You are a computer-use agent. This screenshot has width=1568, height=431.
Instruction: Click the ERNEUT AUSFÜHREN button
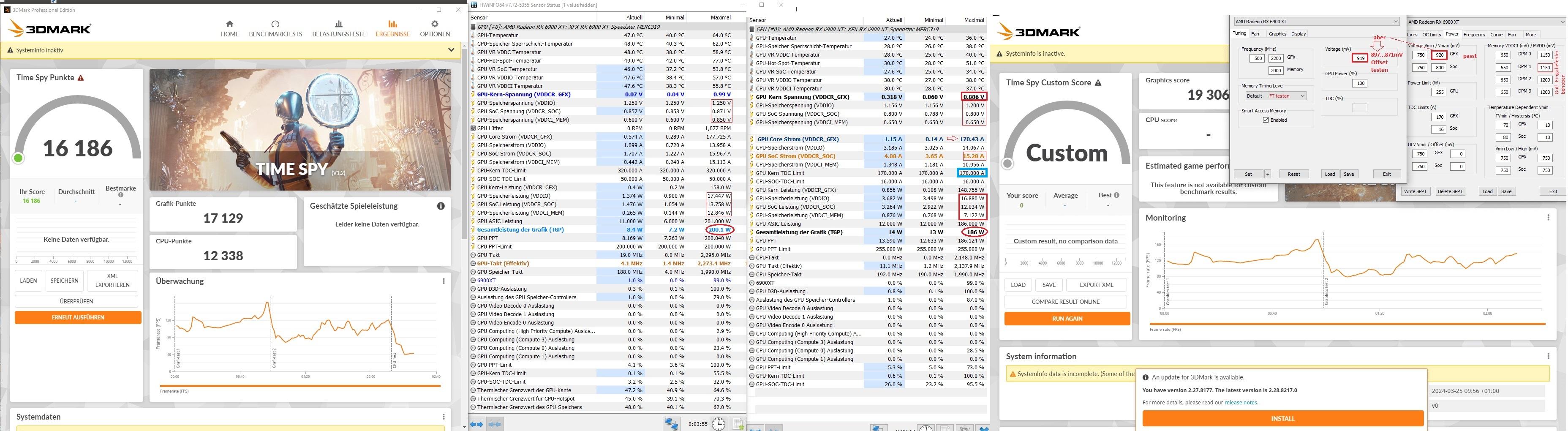(x=78, y=318)
